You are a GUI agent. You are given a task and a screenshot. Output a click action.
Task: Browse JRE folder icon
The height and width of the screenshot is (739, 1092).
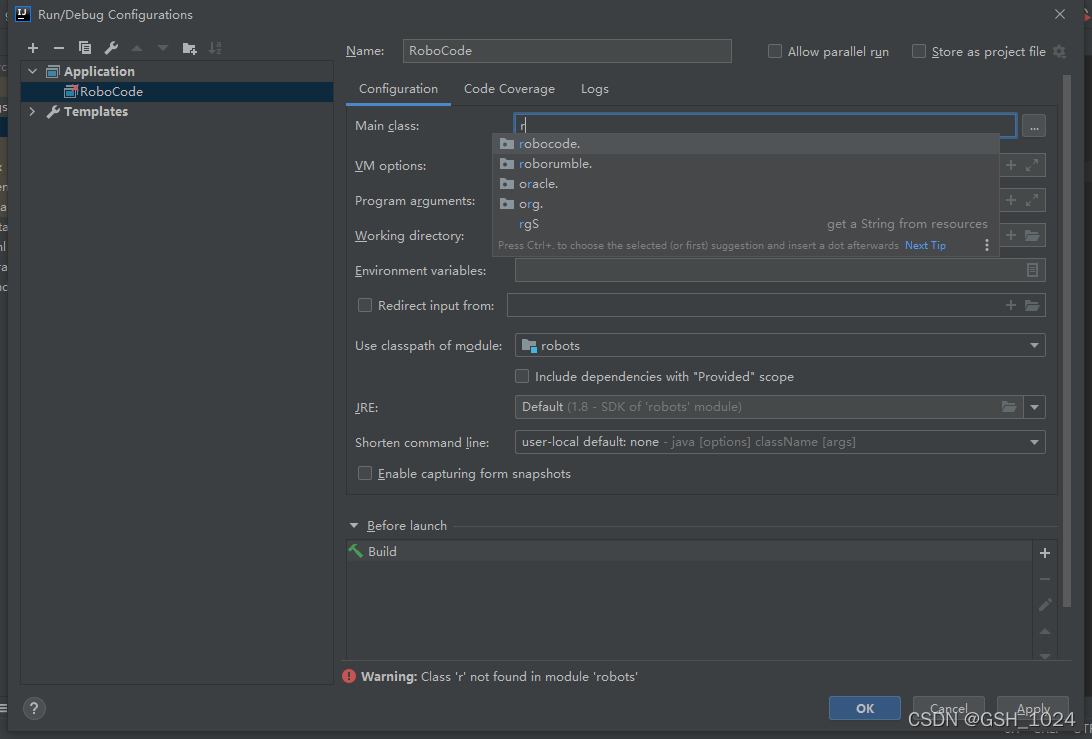[1008, 407]
